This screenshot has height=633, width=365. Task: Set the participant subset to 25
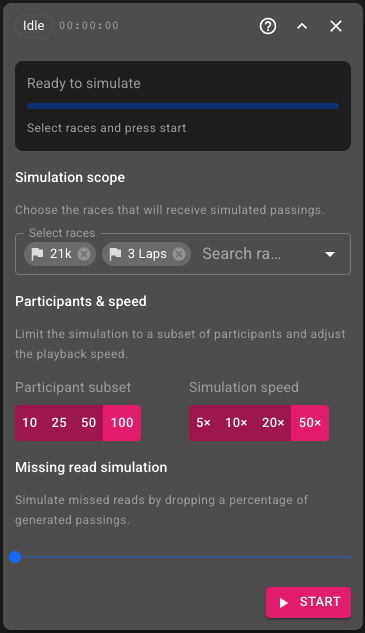pos(59,423)
